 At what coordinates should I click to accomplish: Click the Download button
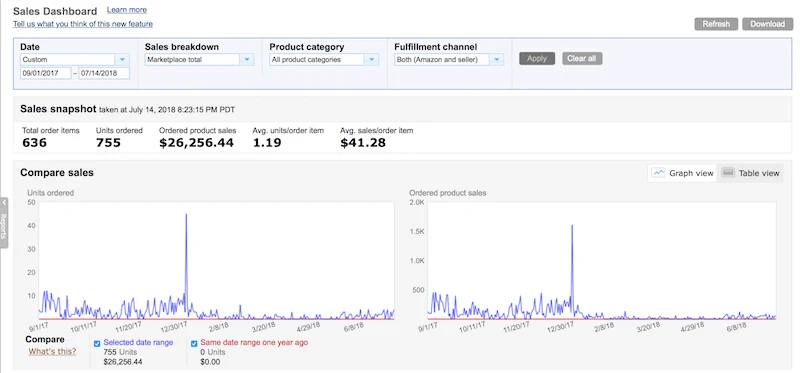click(767, 24)
